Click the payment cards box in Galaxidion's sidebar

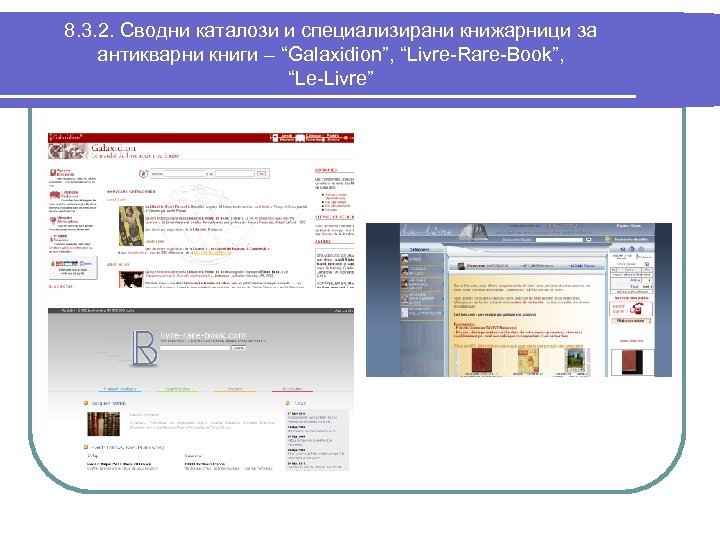73,268
